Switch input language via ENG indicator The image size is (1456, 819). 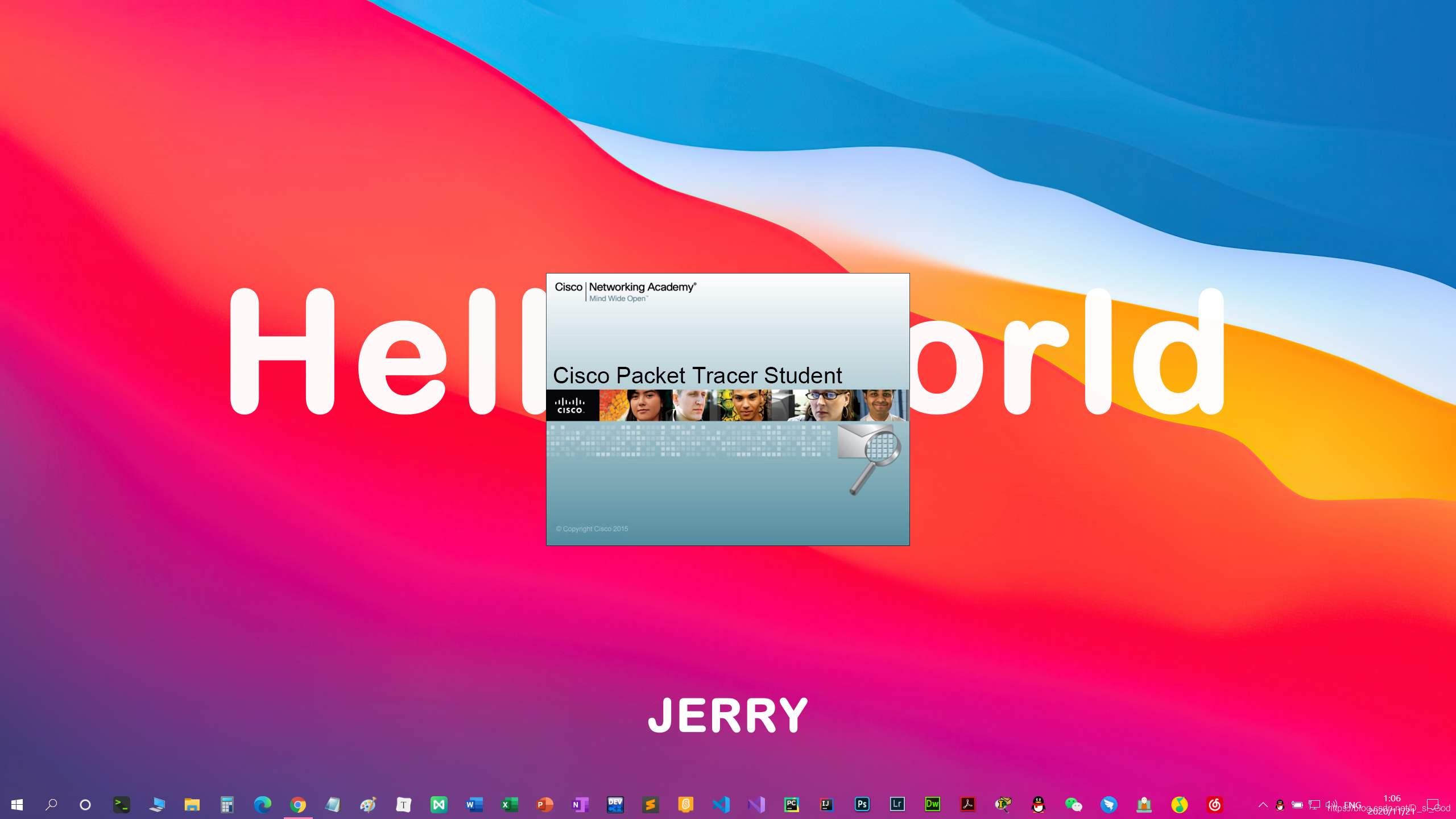1352,805
